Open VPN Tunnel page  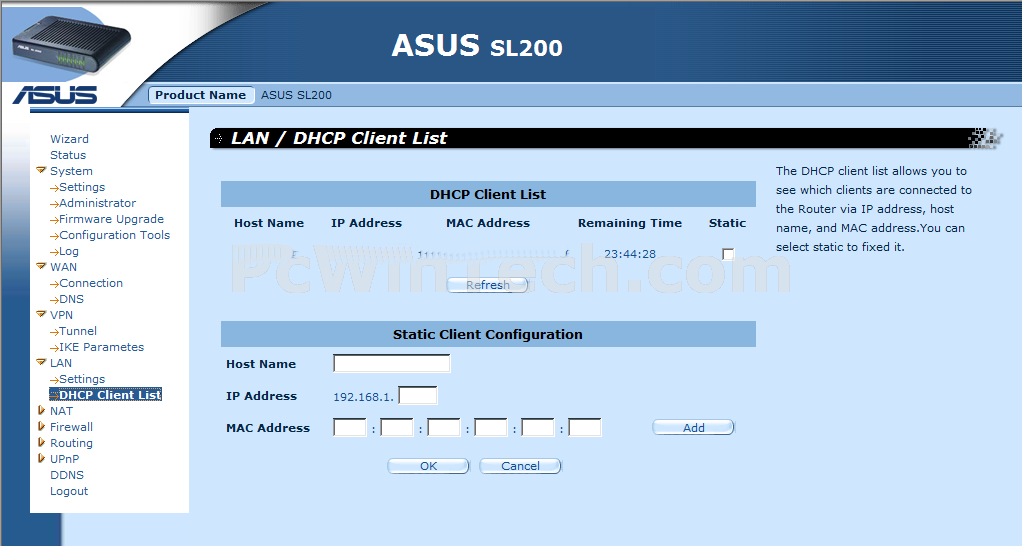[x=78, y=331]
